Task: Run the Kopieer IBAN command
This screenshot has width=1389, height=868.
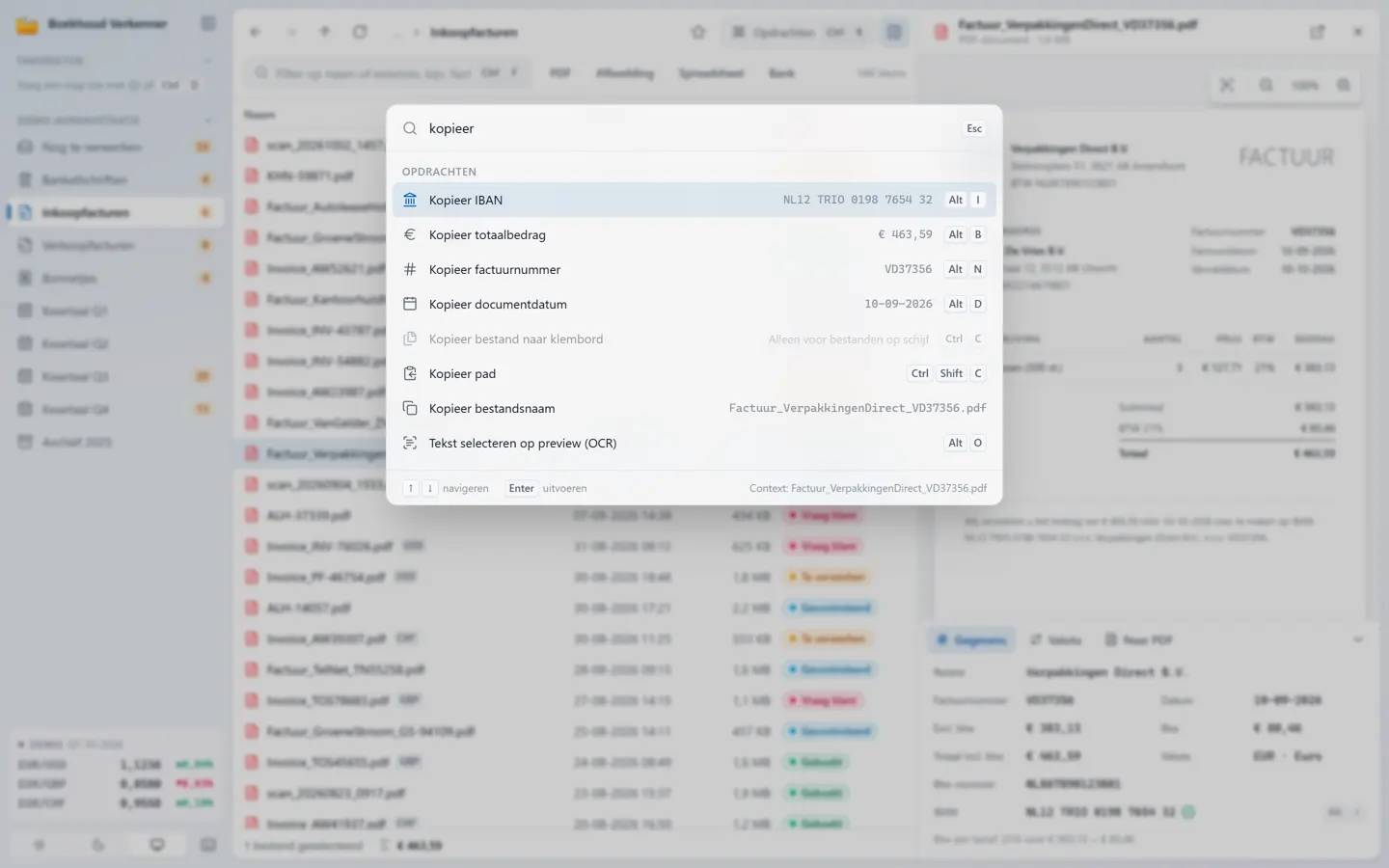Action: tap(694, 200)
